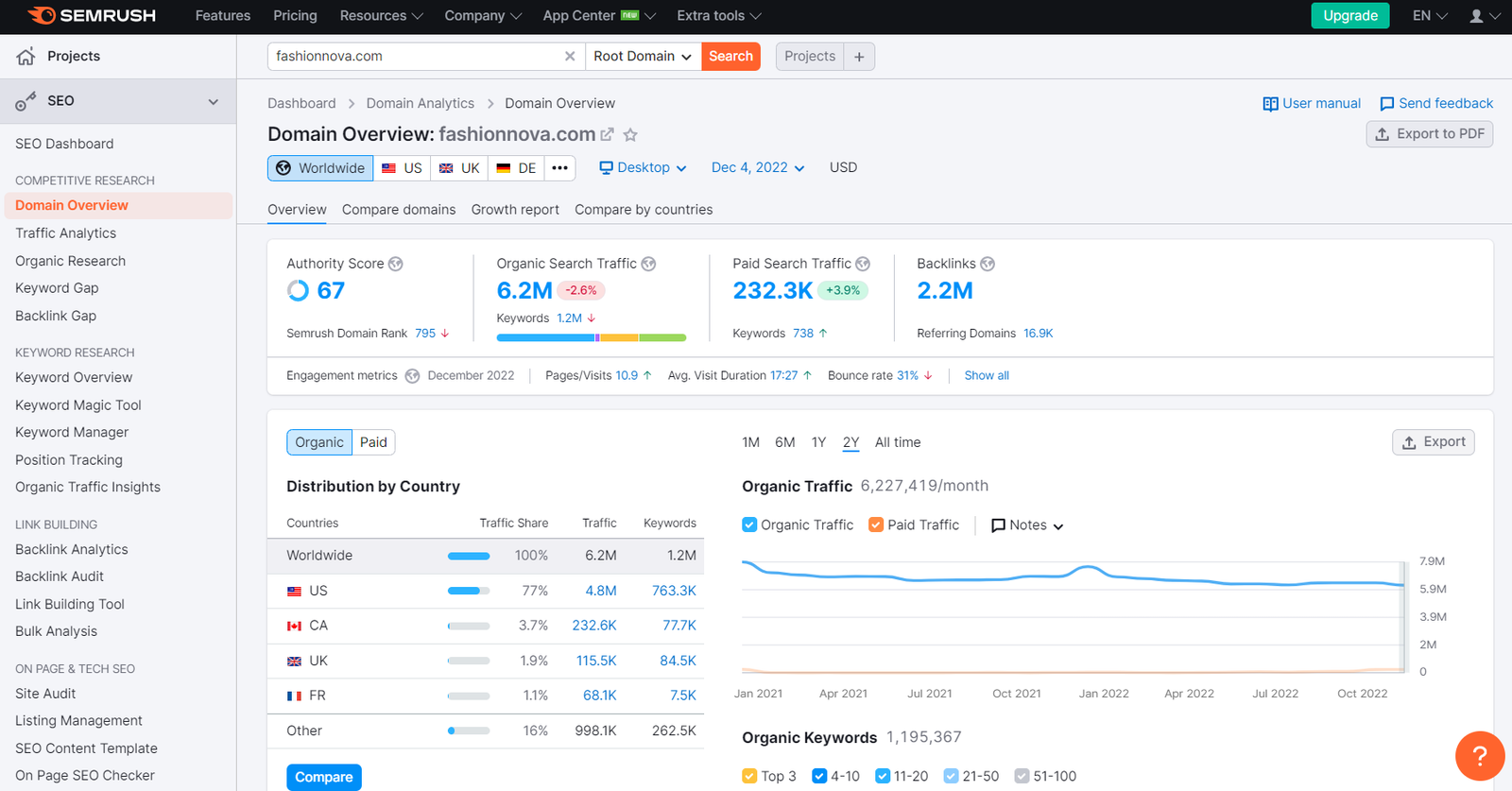Open the Root Domain dropdown

643,57
